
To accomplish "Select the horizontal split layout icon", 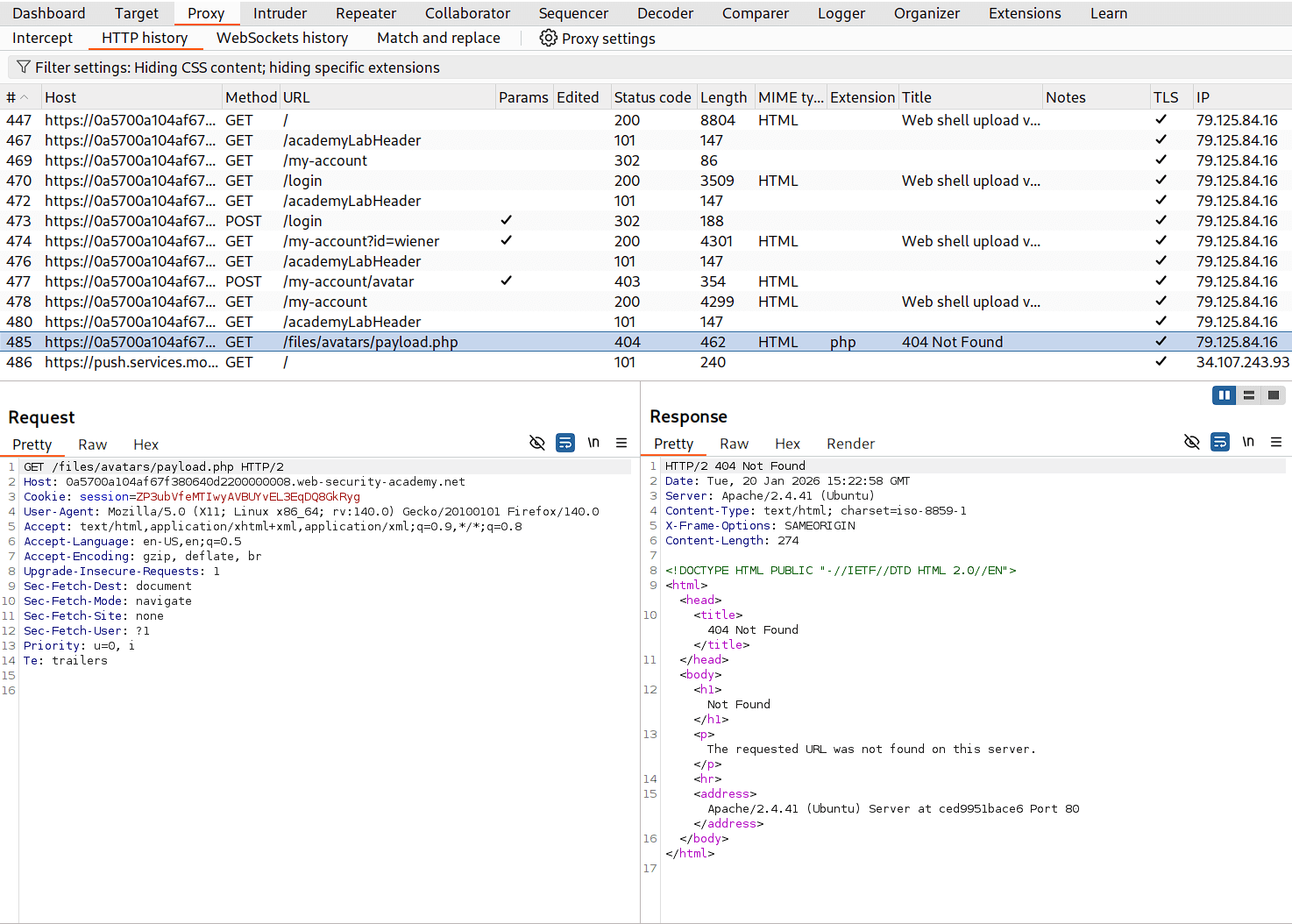I will click(1248, 394).
